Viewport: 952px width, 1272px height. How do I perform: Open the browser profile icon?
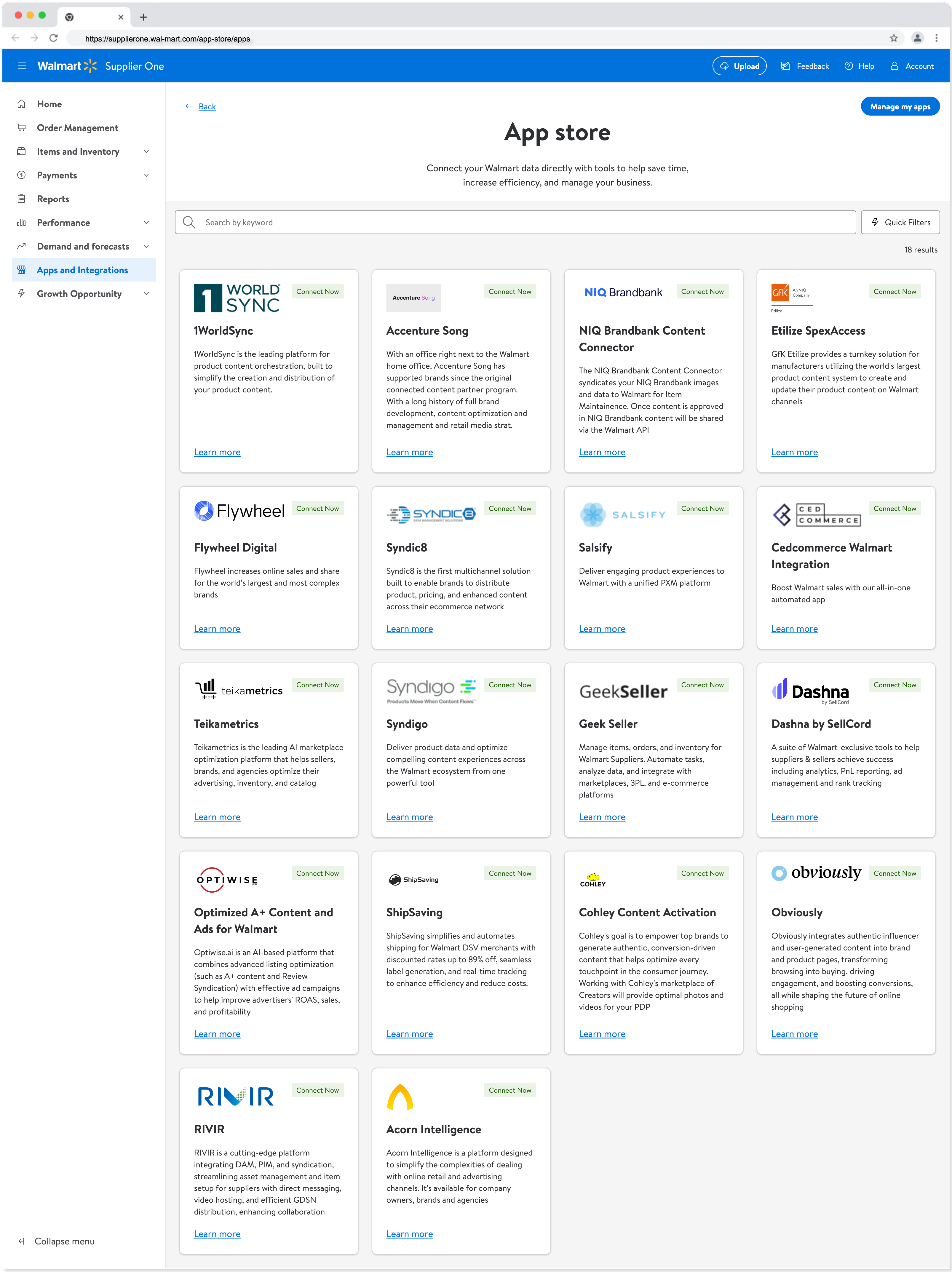pos(917,39)
